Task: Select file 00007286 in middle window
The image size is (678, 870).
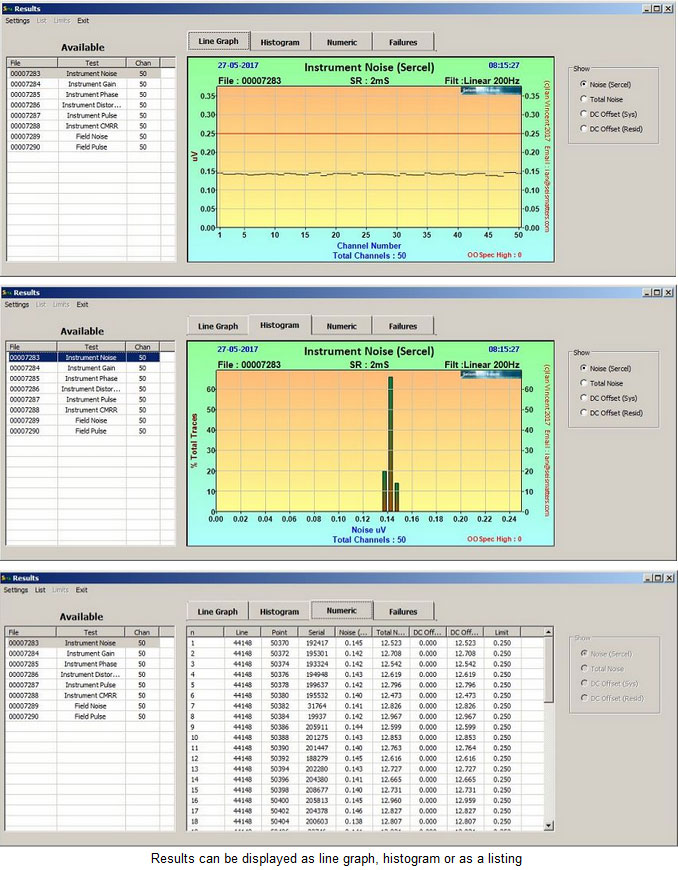Action: [x=25, y=389]
